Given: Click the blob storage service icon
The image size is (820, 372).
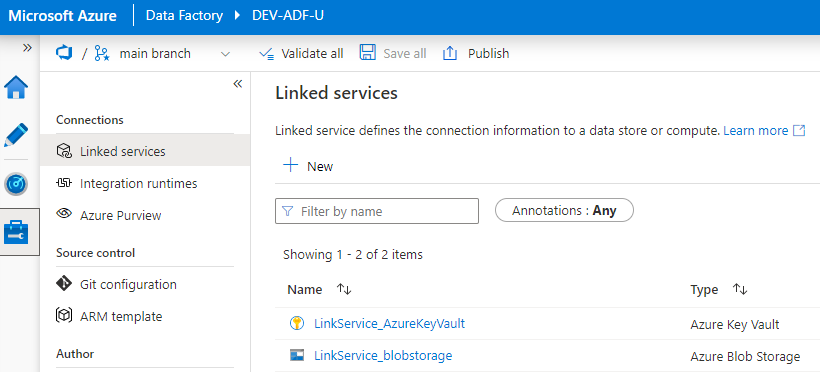Looking at the screenshot, I should point(297,355).
